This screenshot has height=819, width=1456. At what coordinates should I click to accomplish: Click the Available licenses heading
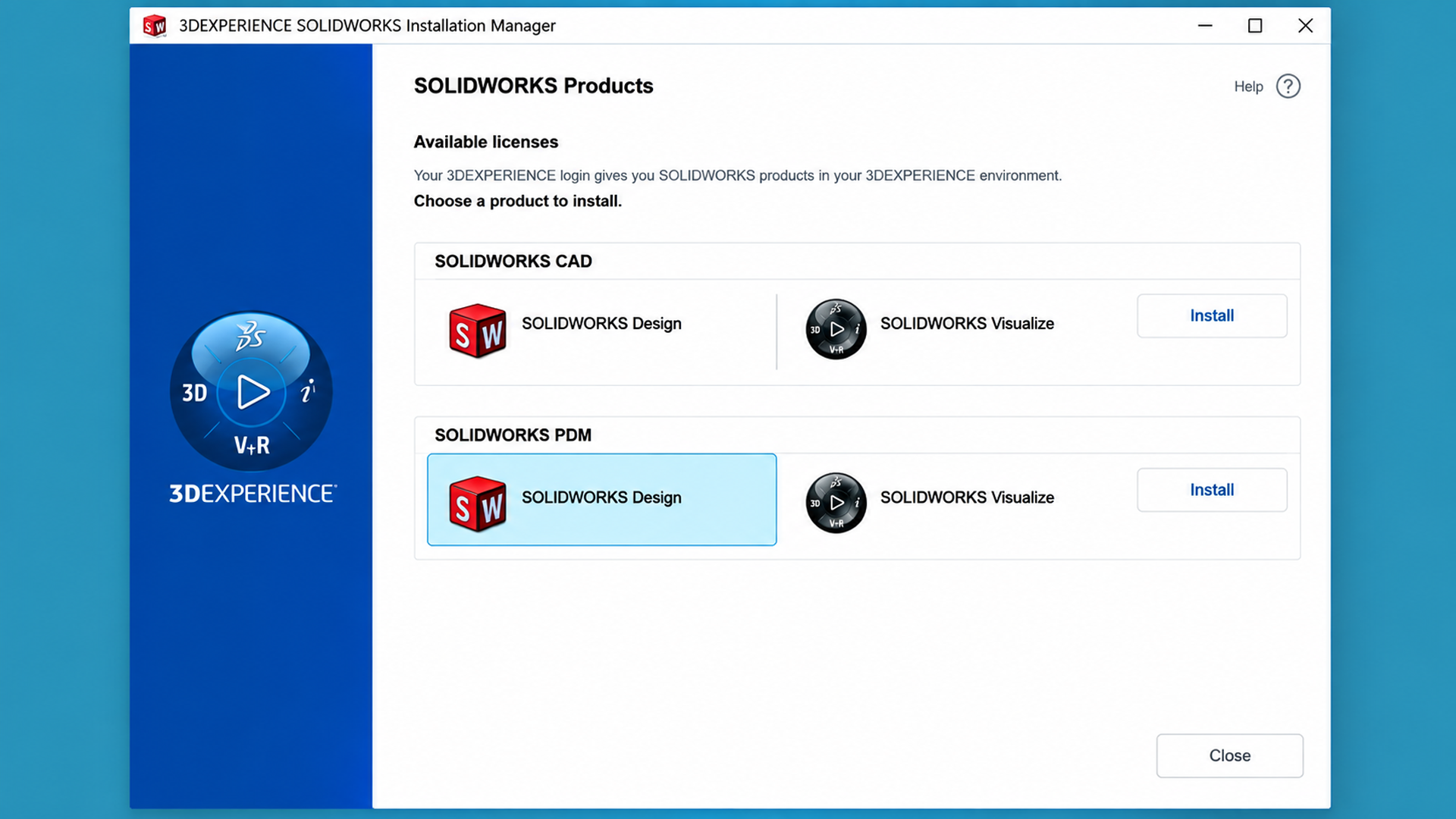pos(486,142)
